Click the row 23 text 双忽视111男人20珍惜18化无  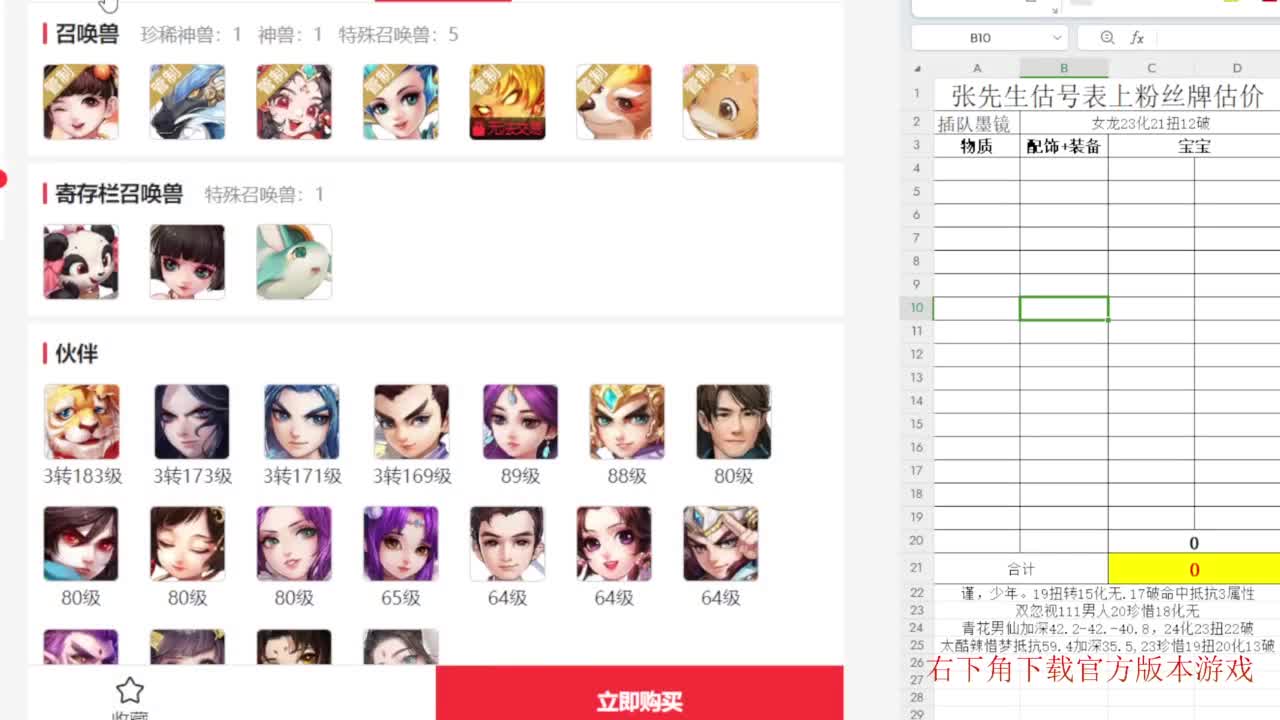click(x=1107, y=611)
